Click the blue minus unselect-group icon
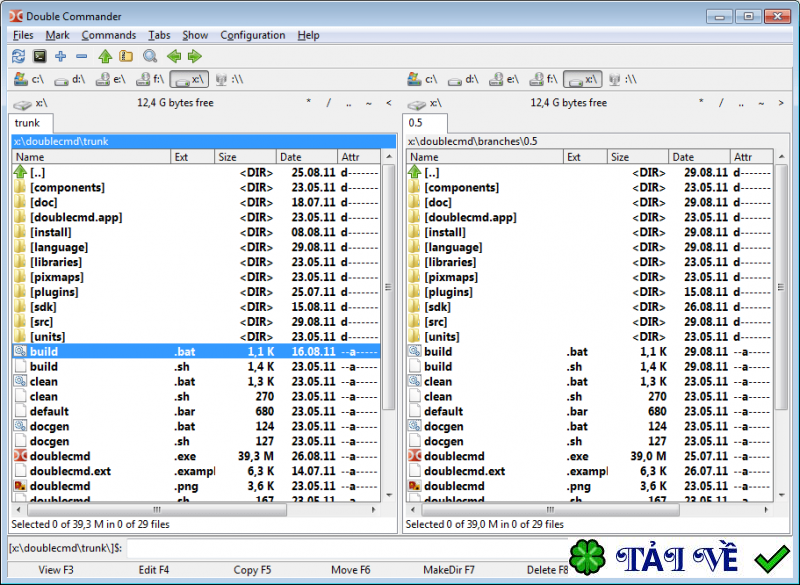The height and width of the screenshot is (585, 800). click(x=82, y=56)
